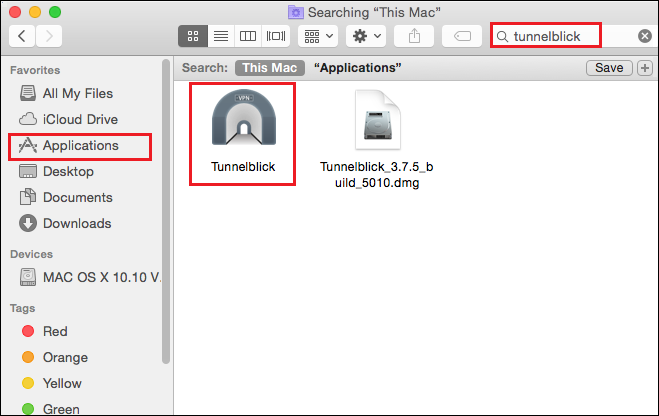Zoom the window with the green button
659x416 pixels.
[x=55, y=12]
